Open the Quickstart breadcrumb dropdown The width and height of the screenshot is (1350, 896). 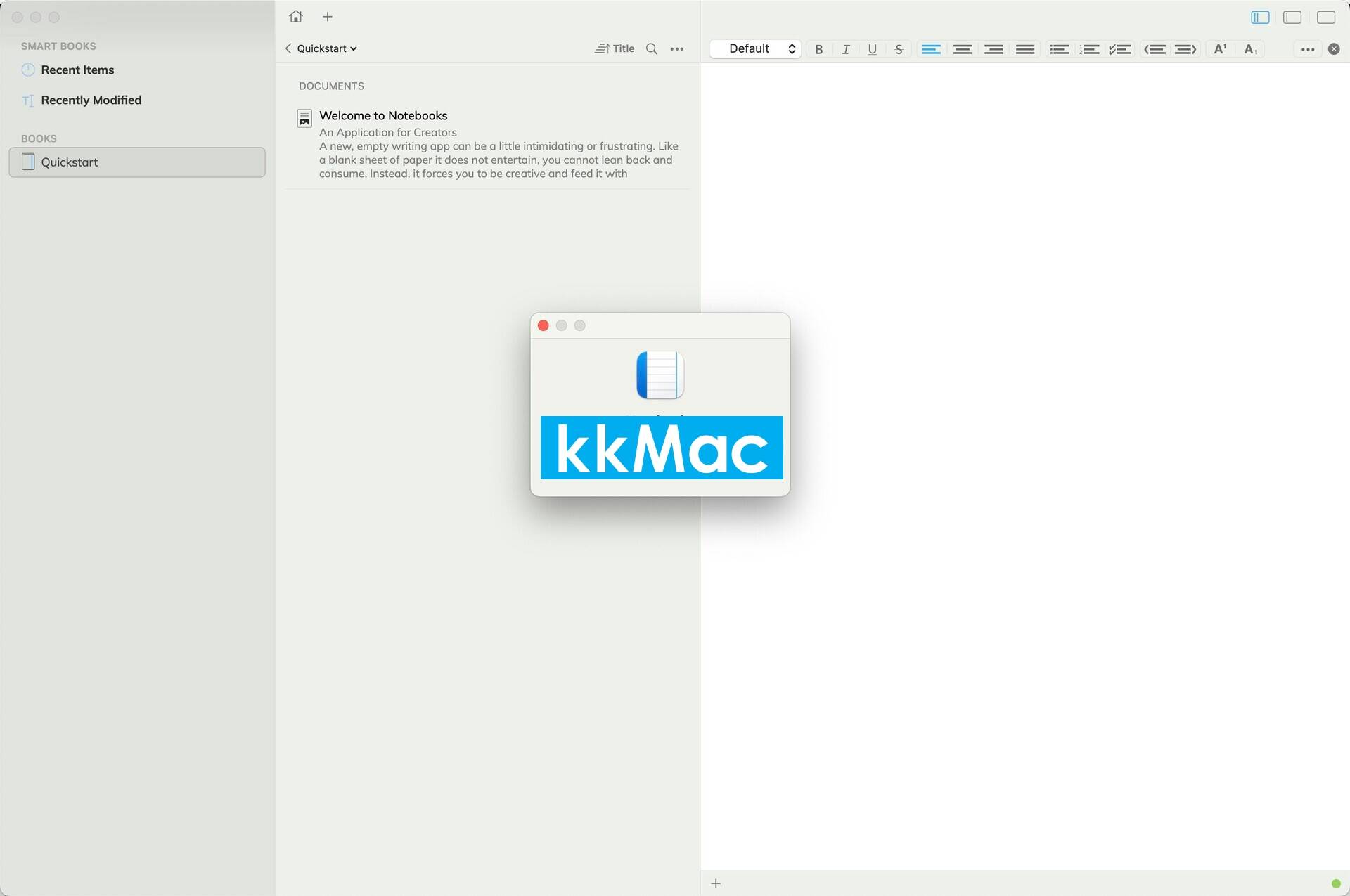tap(327, 48)
